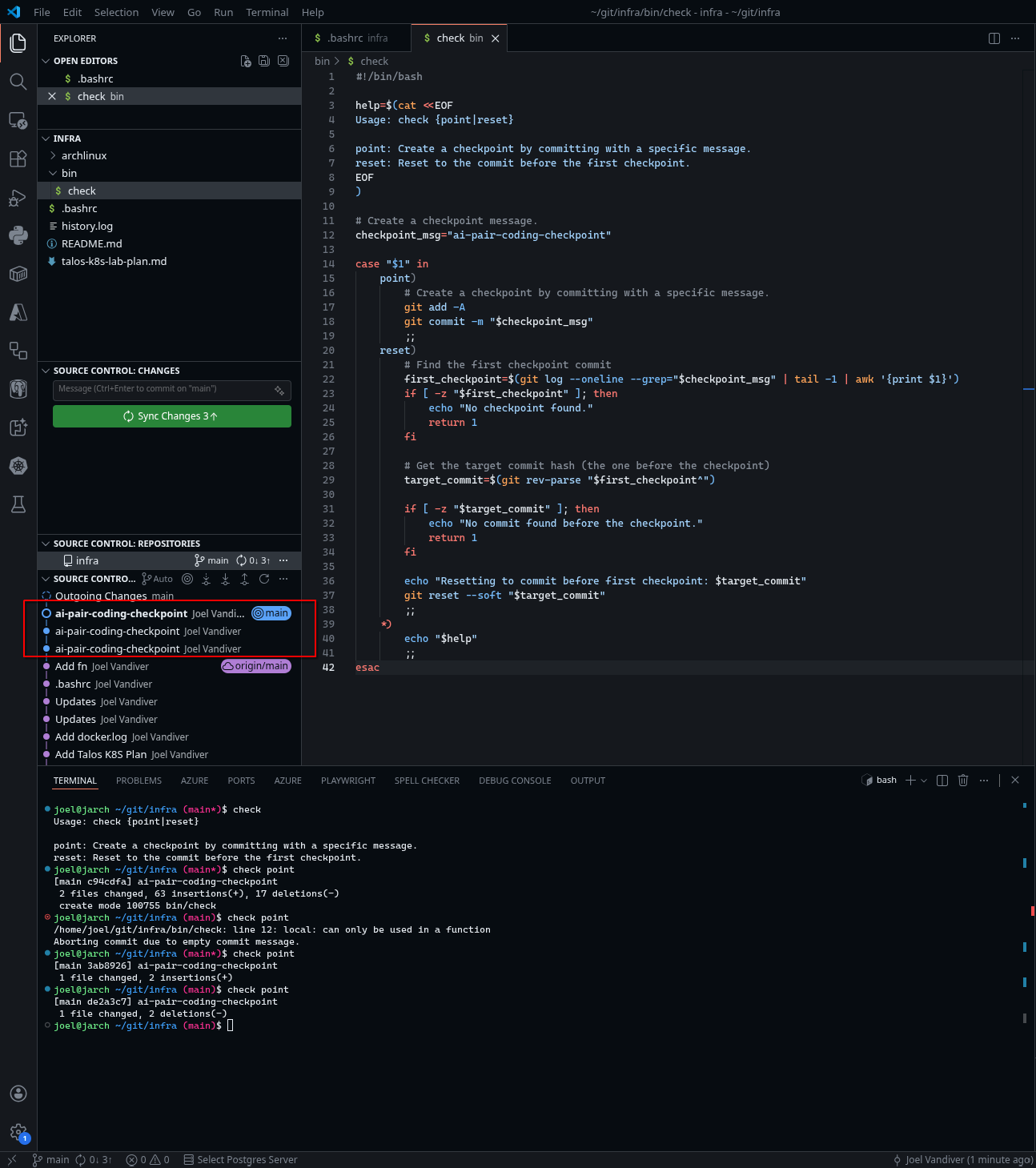1036x1168 pixels.
Task: Expand the archlinux folder
Action: (x=83, y=155)
